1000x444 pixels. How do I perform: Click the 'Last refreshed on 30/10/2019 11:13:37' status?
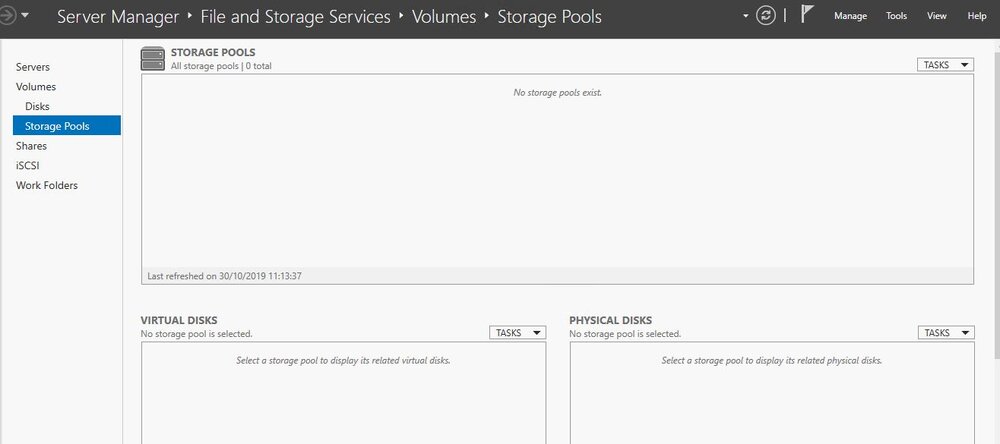pyautogui.click(x=224, y=276)
